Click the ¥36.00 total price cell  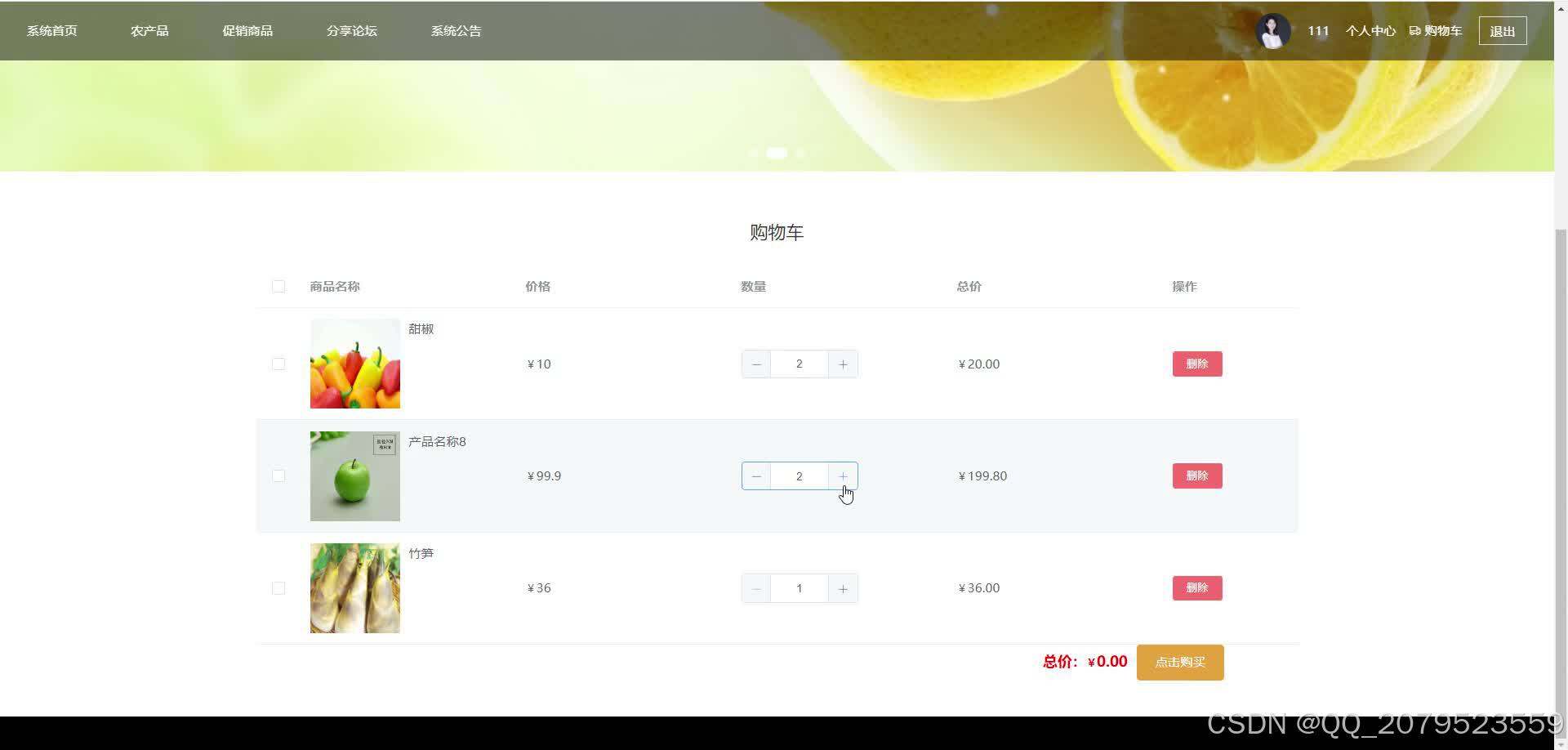(x=979, y=588)
